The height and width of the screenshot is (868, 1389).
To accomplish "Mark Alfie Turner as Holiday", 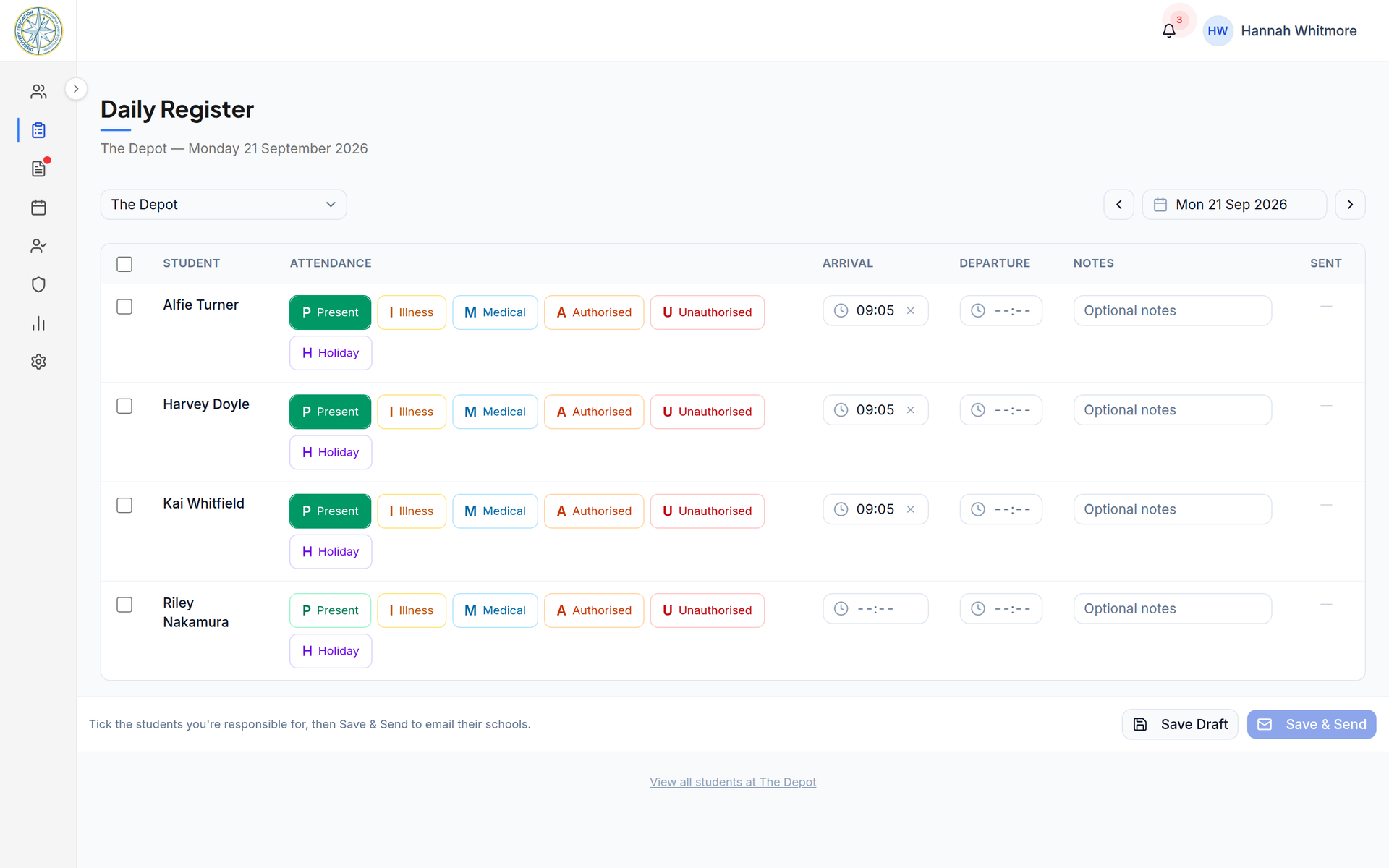I will pyautogui.click(x=331, y=353).
